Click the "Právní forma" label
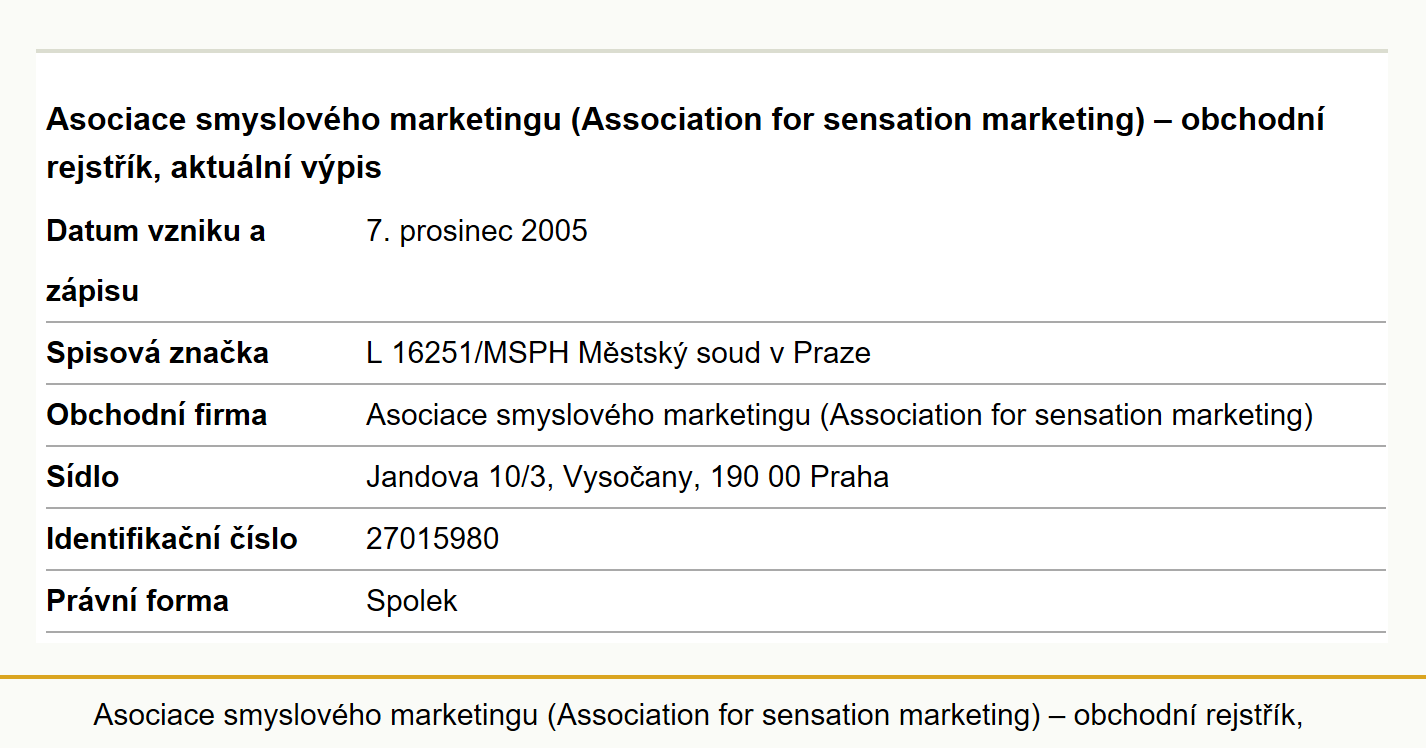1426x748 pixels. (137, 601)
